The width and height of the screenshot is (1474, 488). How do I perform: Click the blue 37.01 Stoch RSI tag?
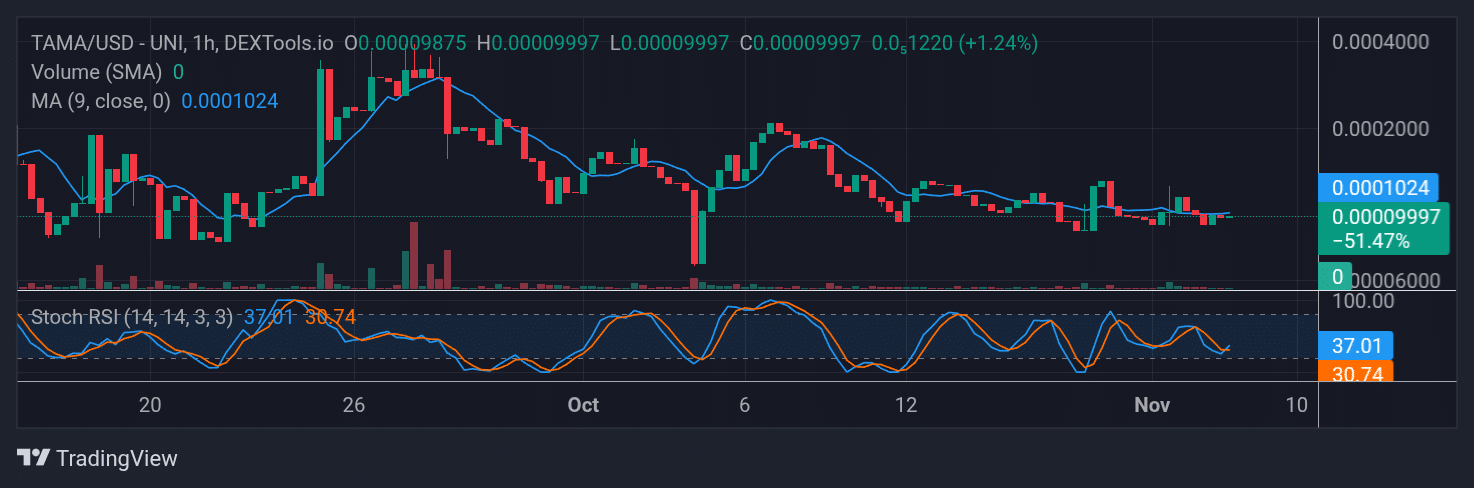[1356, 346]
